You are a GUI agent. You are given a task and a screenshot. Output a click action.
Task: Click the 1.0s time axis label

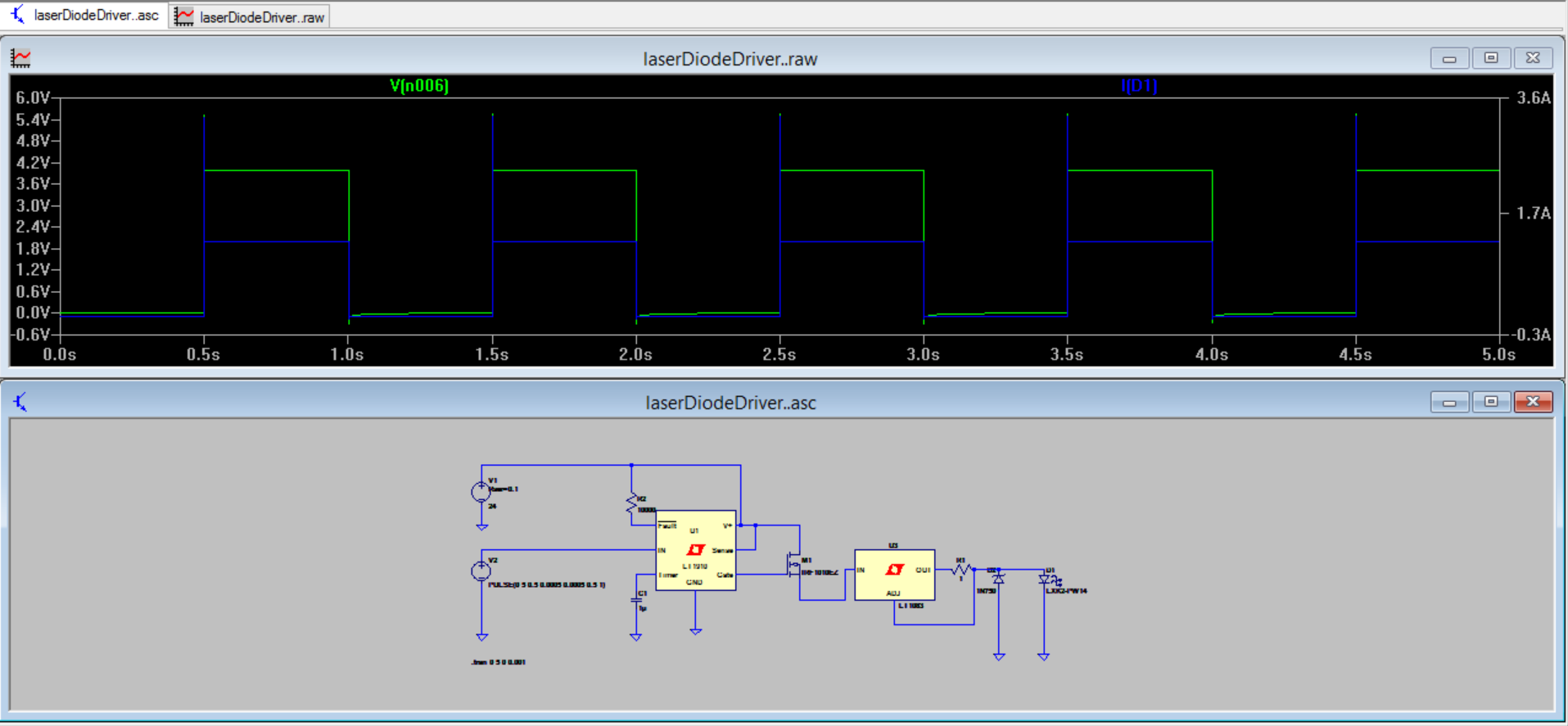[347, 354]
